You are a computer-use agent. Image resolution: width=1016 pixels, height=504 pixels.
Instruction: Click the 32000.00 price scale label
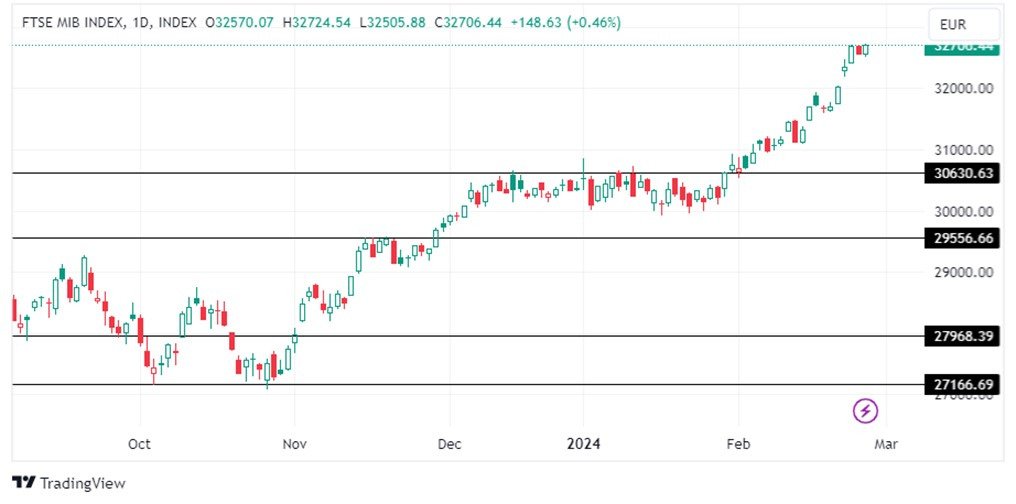tap(963, 88)
